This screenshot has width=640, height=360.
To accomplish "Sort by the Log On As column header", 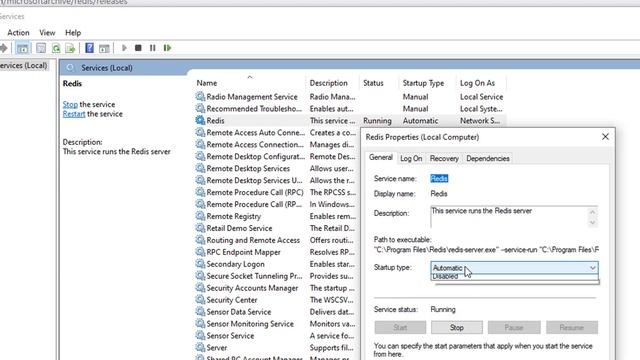I will [481, 83].
